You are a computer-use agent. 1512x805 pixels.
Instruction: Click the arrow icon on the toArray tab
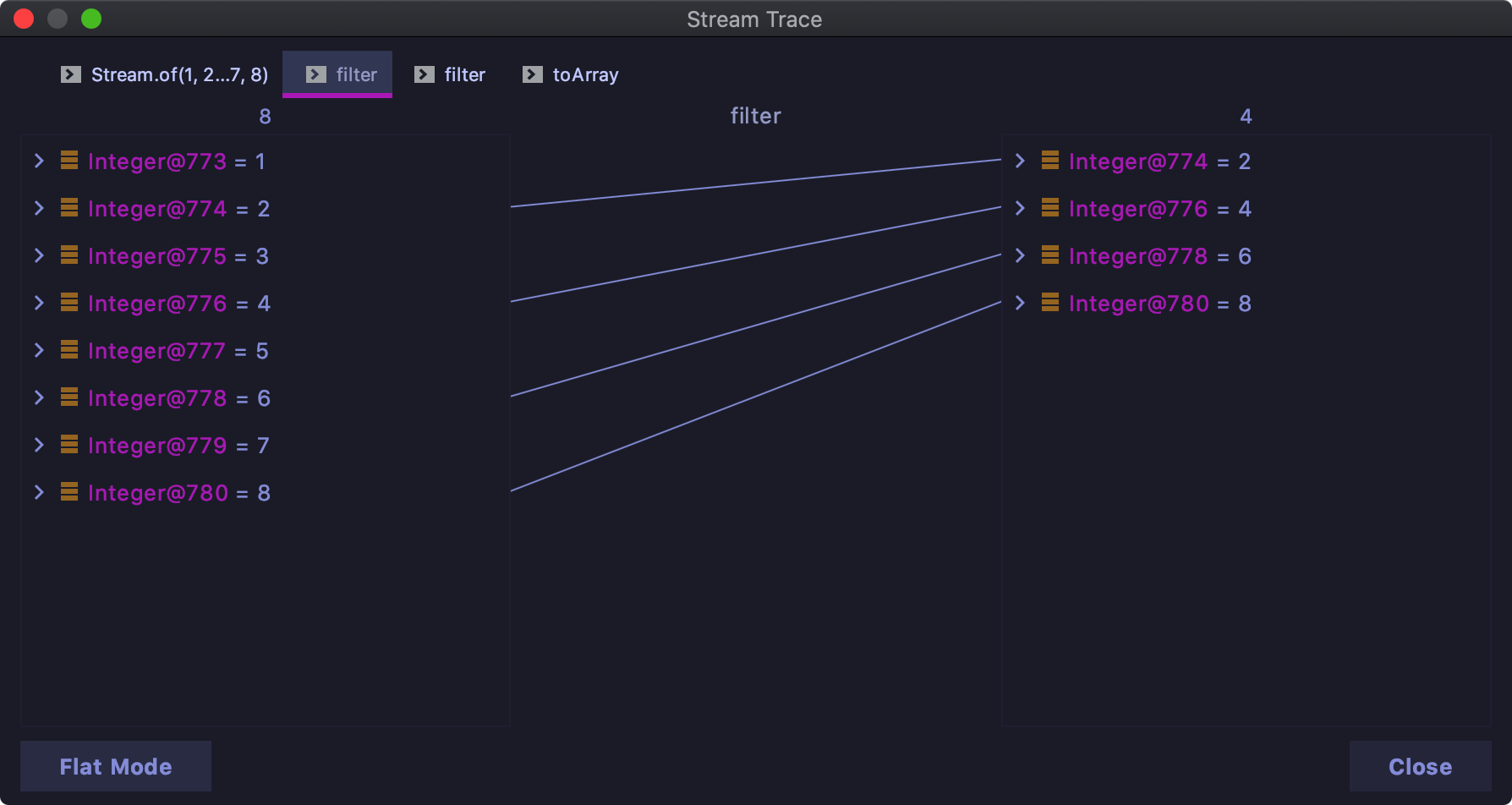click(x=533, y=74)
